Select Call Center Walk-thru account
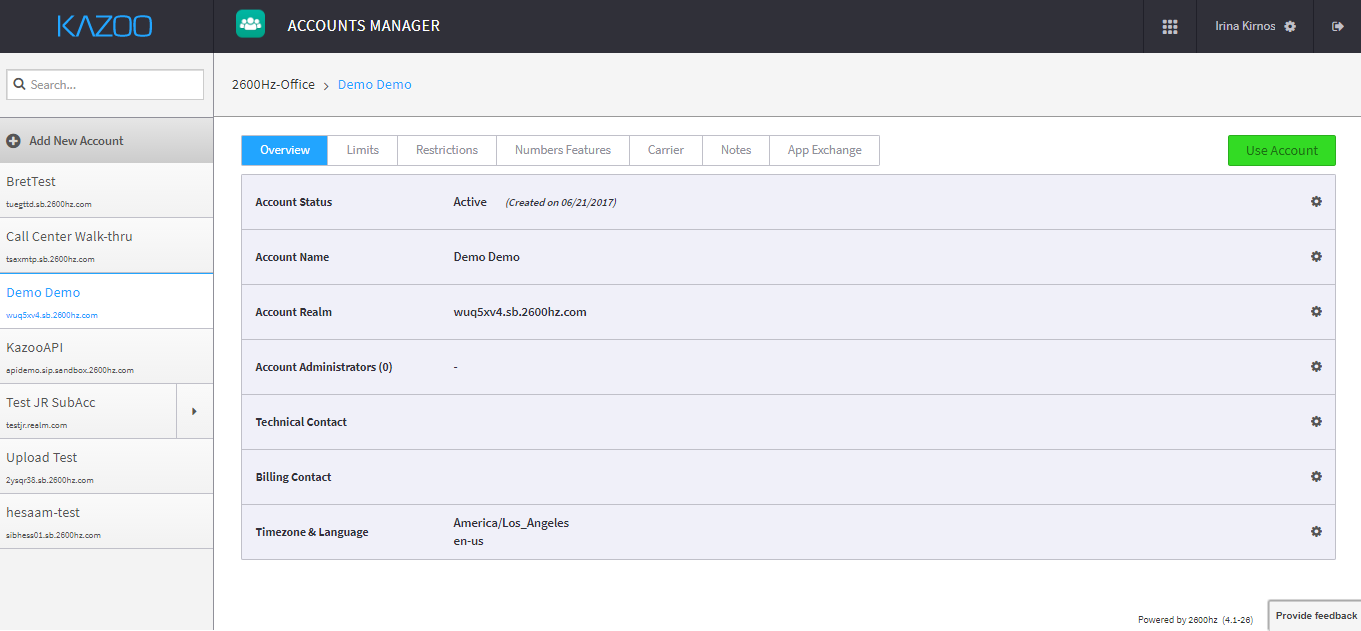Screen dimensions: 1361x631 point(106,246)
